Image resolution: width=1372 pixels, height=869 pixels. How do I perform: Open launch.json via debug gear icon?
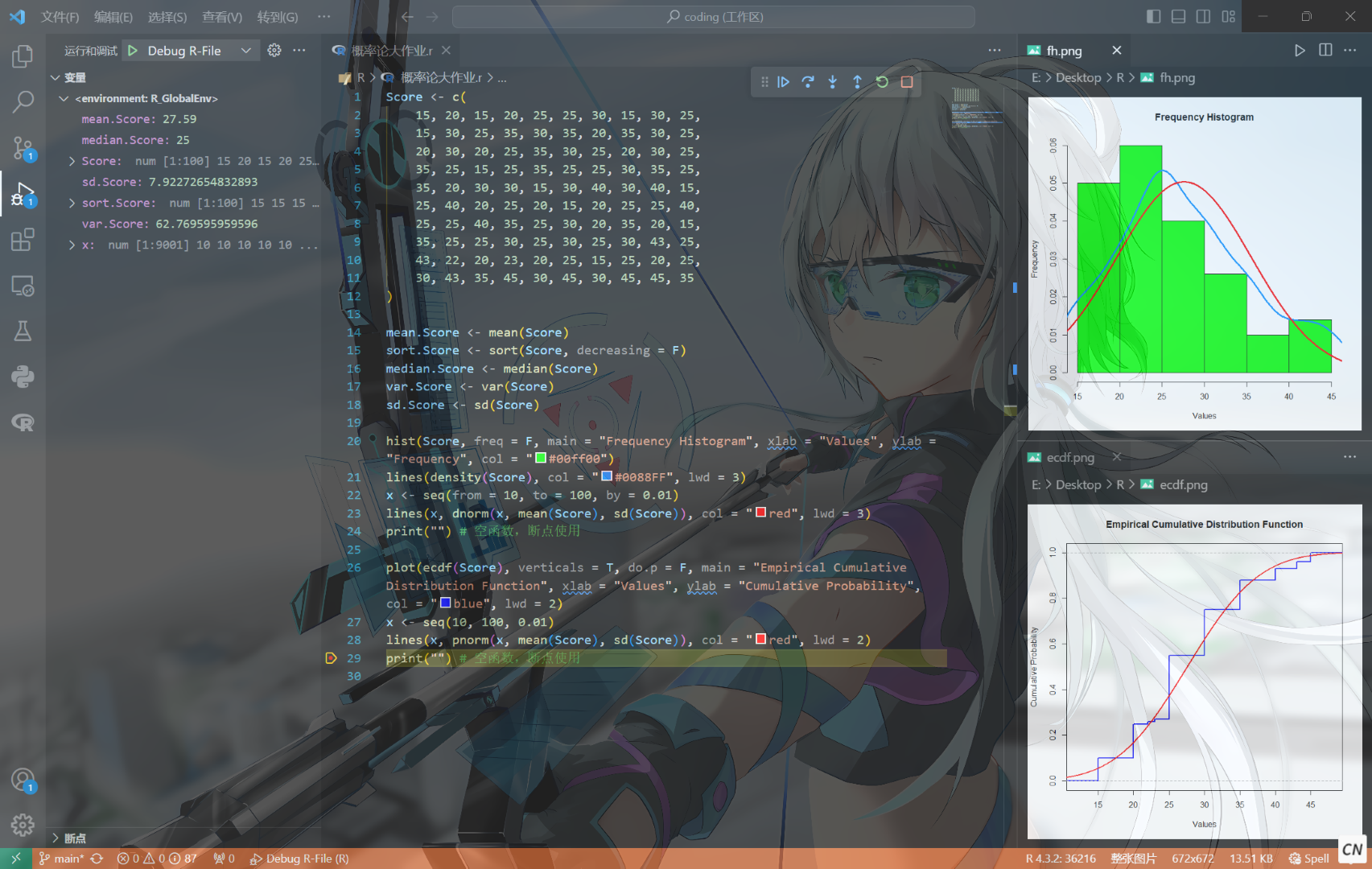274,51
